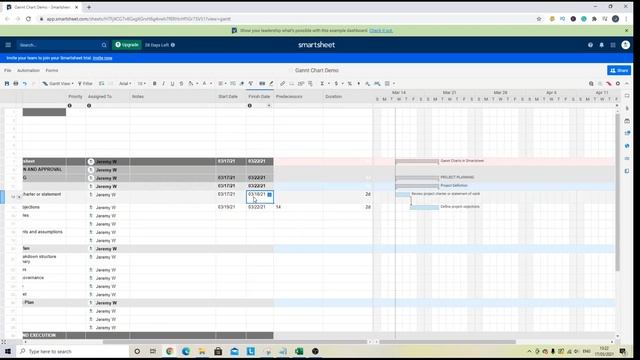Select the highlight changes marker icon
Viewport: 640px width, 360px height.
pyautogui.click(x=271, y=84)
